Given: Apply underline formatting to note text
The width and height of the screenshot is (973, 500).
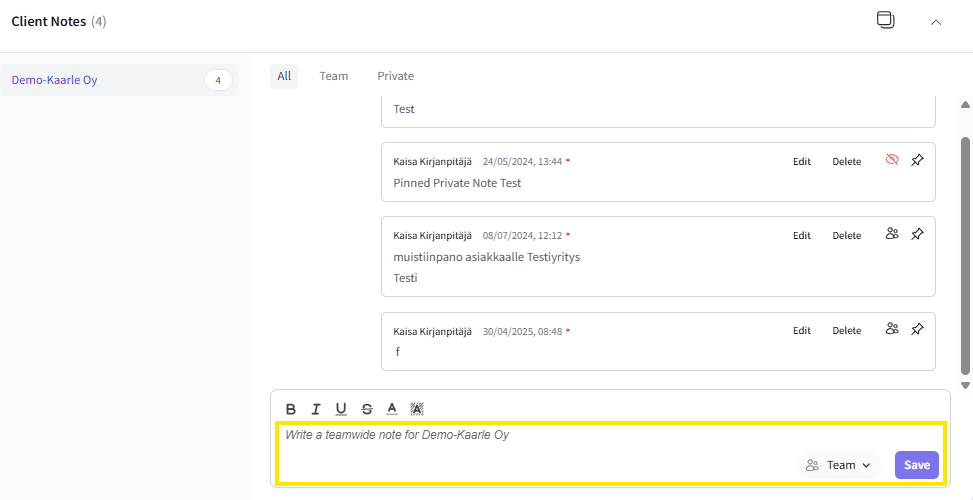Looking at the screenshot, I should coord(341,409).
